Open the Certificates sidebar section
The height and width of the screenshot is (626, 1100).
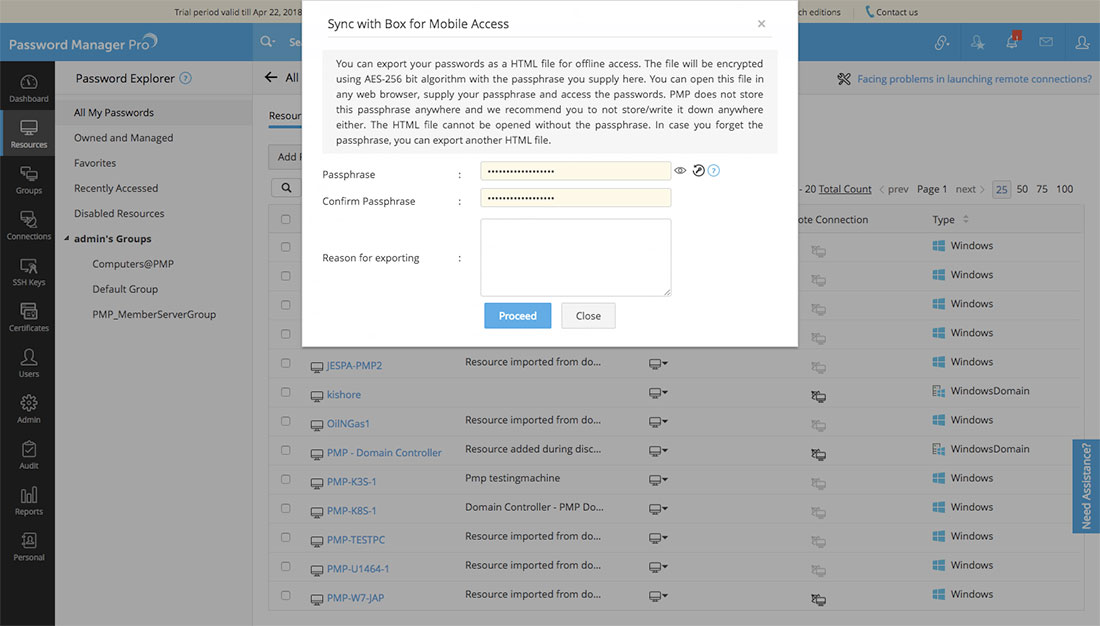pyautogui.click(x=29, y=319)
